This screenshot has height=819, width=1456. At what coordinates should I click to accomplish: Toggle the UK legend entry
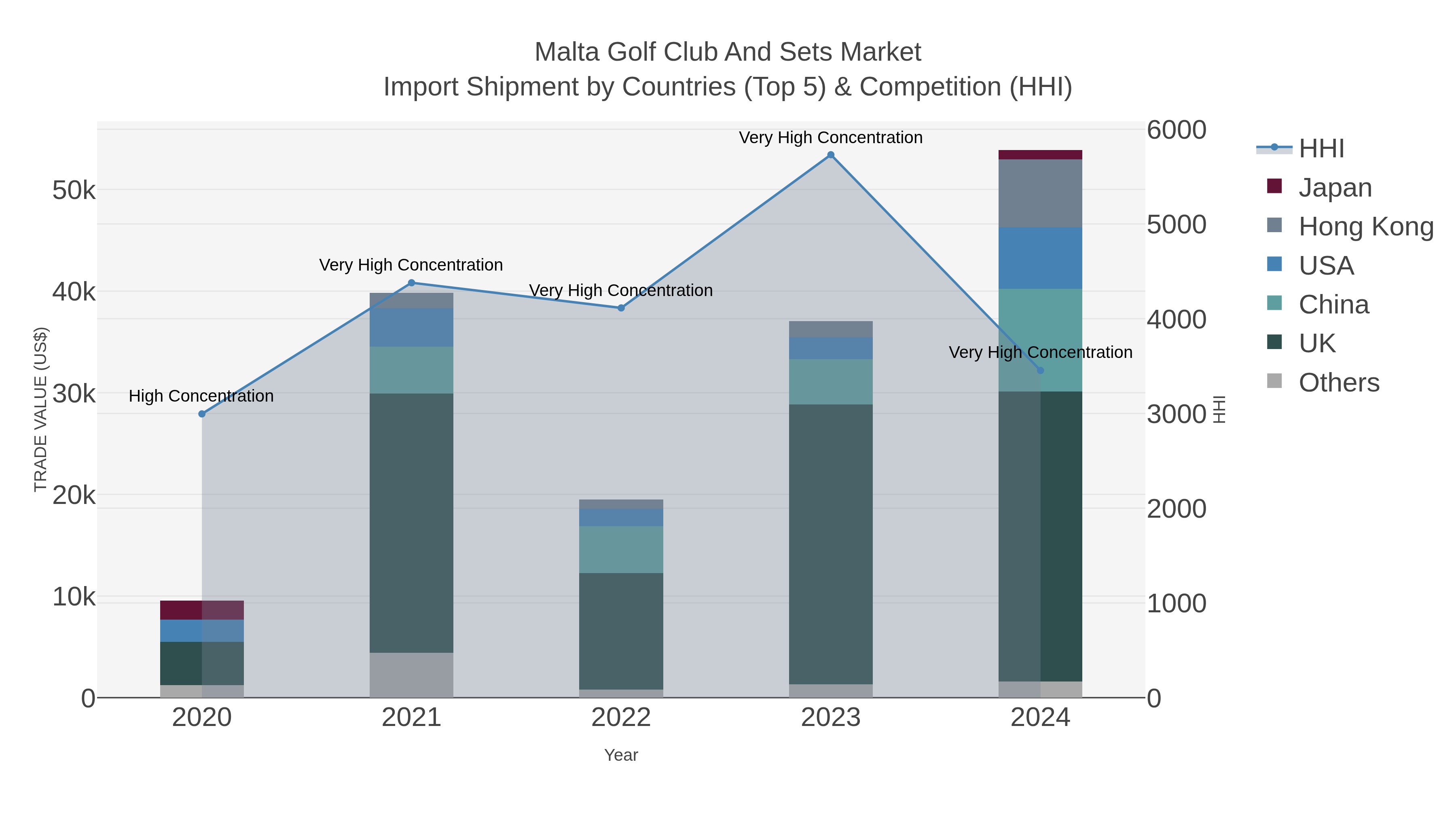(x=1301, y=343)
